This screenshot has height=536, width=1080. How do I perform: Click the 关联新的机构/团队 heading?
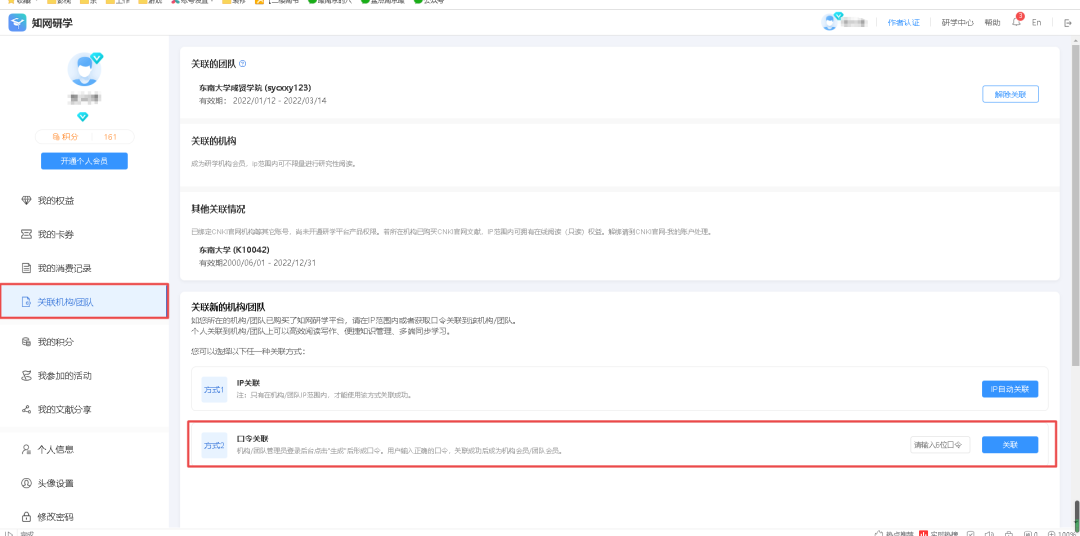(228, 307)
